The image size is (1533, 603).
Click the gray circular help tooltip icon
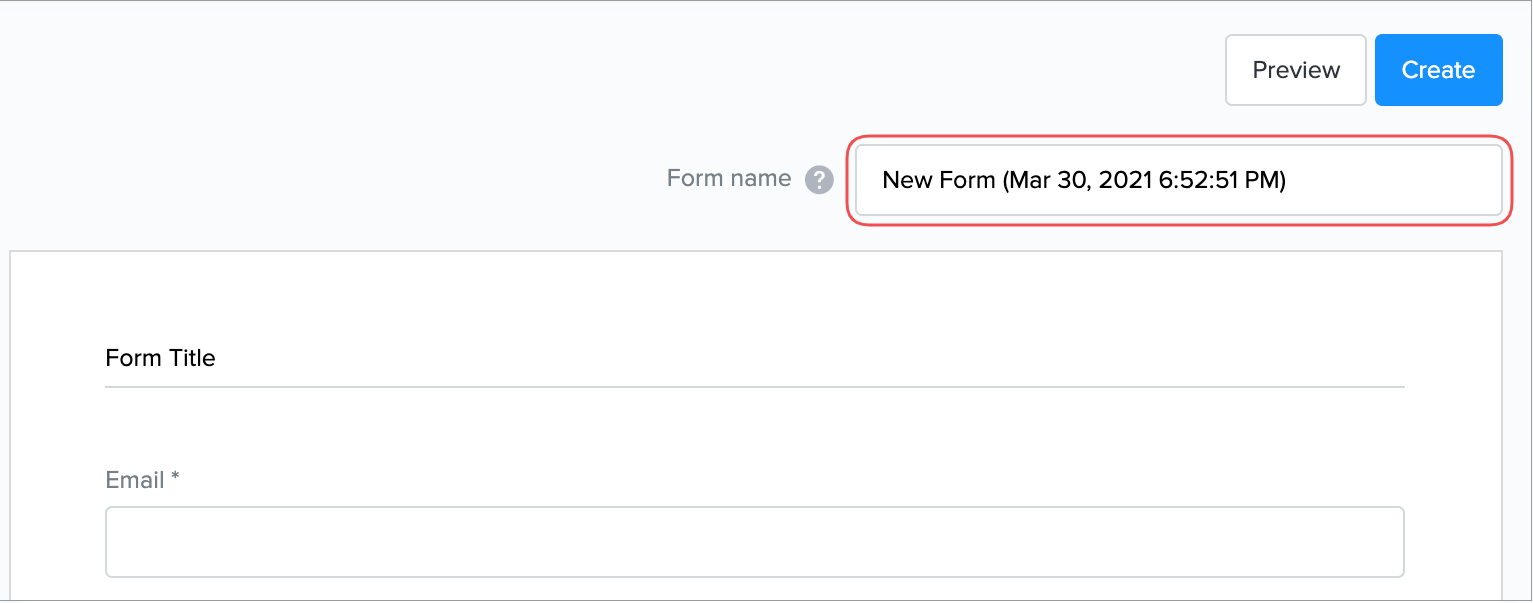pyautogui.click(x=819, y=180)
